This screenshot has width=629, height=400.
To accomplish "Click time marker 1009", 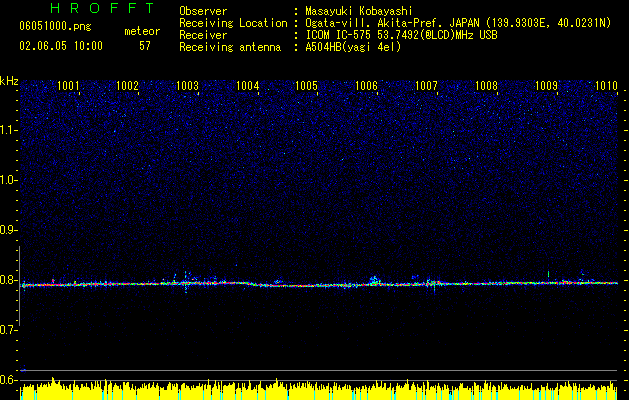I will tap(546, 86).
